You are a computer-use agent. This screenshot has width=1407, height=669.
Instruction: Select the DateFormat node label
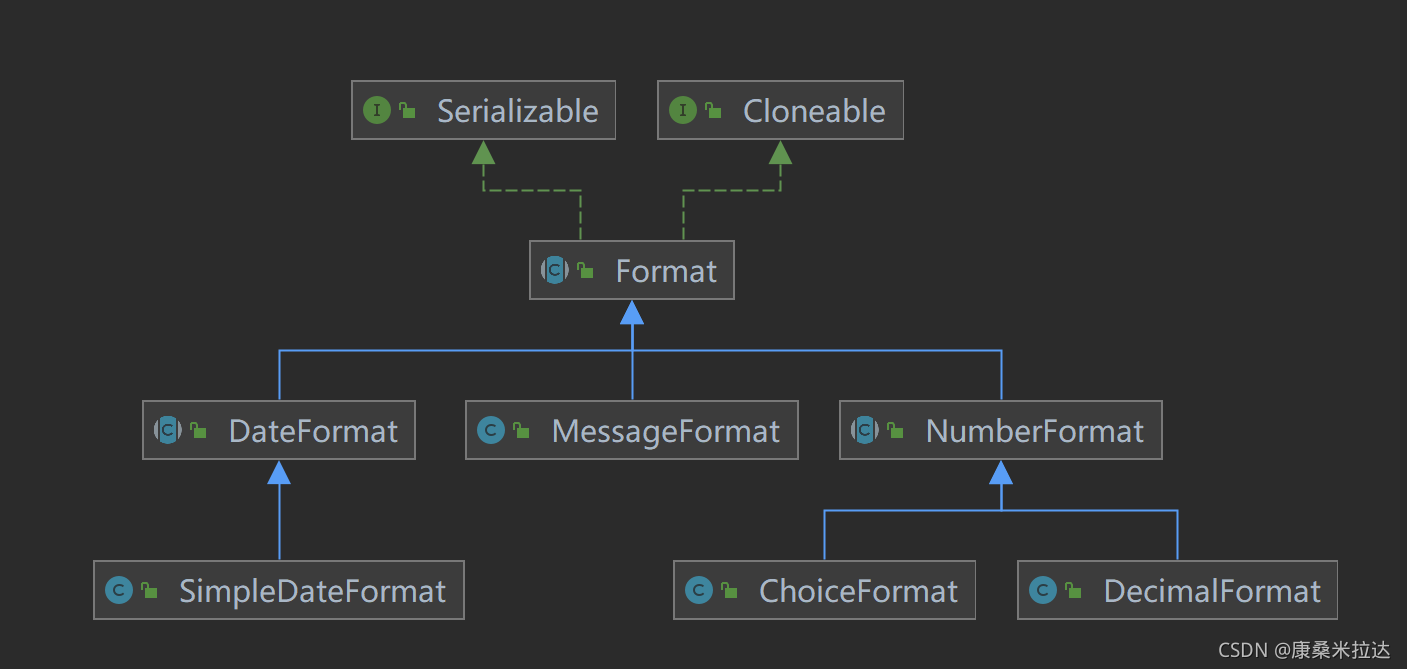(x=313, y=431)
